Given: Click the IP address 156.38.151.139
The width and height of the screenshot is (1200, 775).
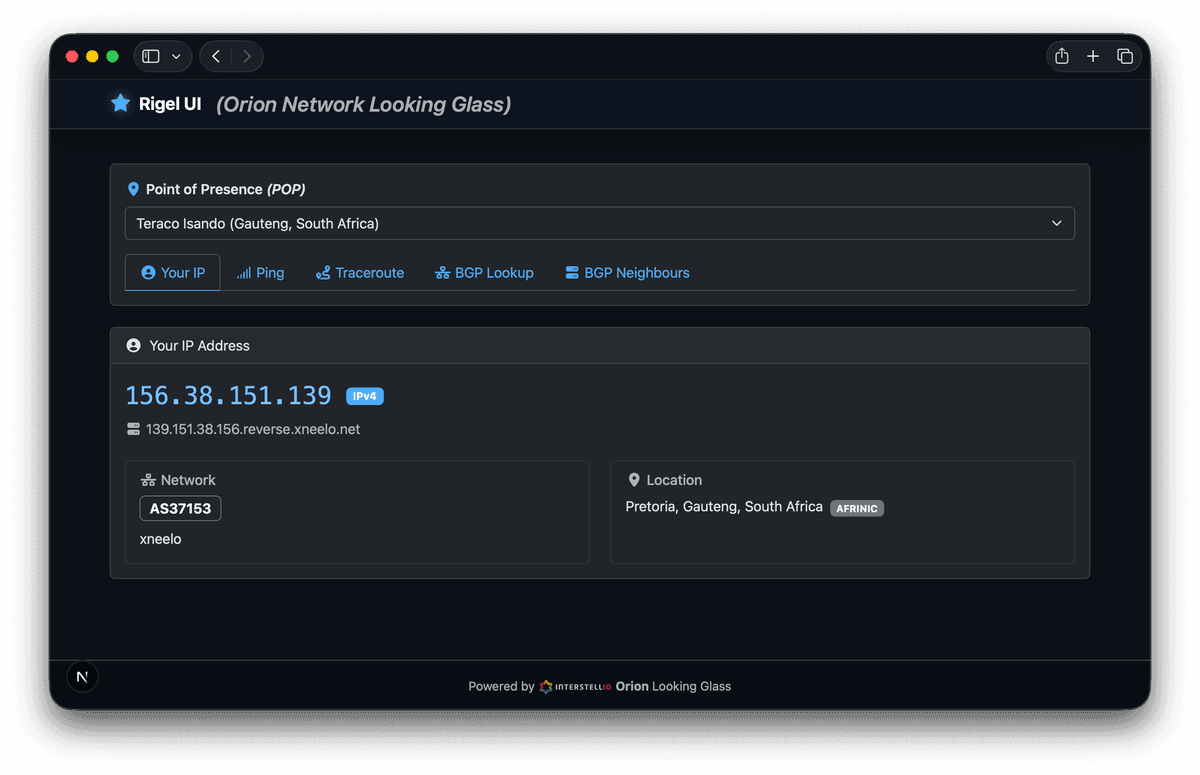Looking at the screenshot, I should pos(228,396).
